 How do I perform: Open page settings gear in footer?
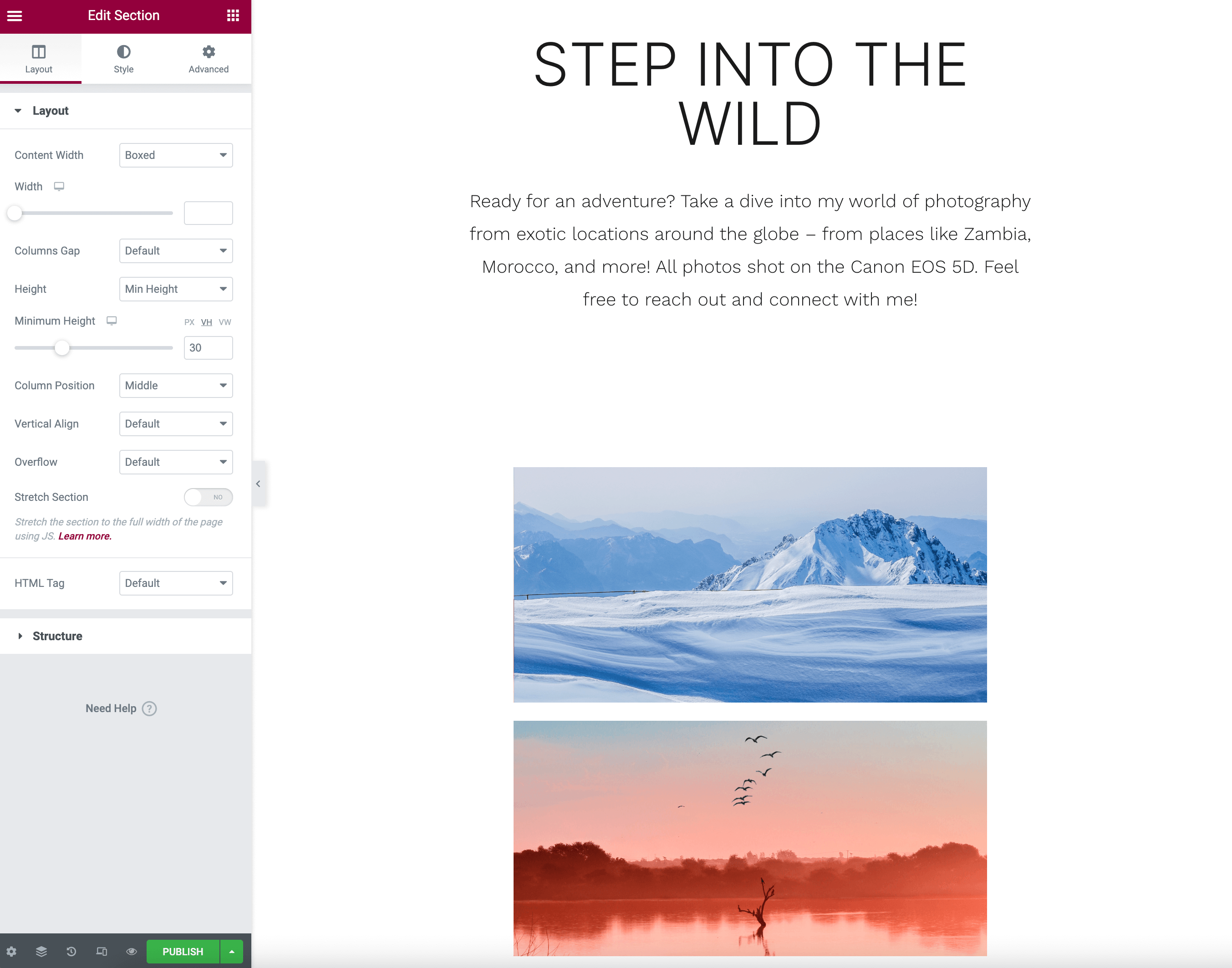point(11,951)
